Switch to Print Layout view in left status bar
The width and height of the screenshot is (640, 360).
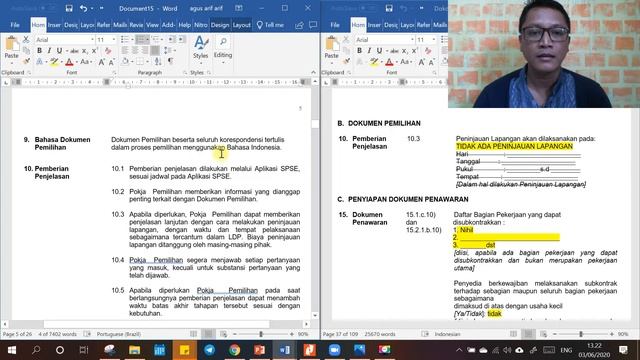pyautogui.click(x=208, y=334)
